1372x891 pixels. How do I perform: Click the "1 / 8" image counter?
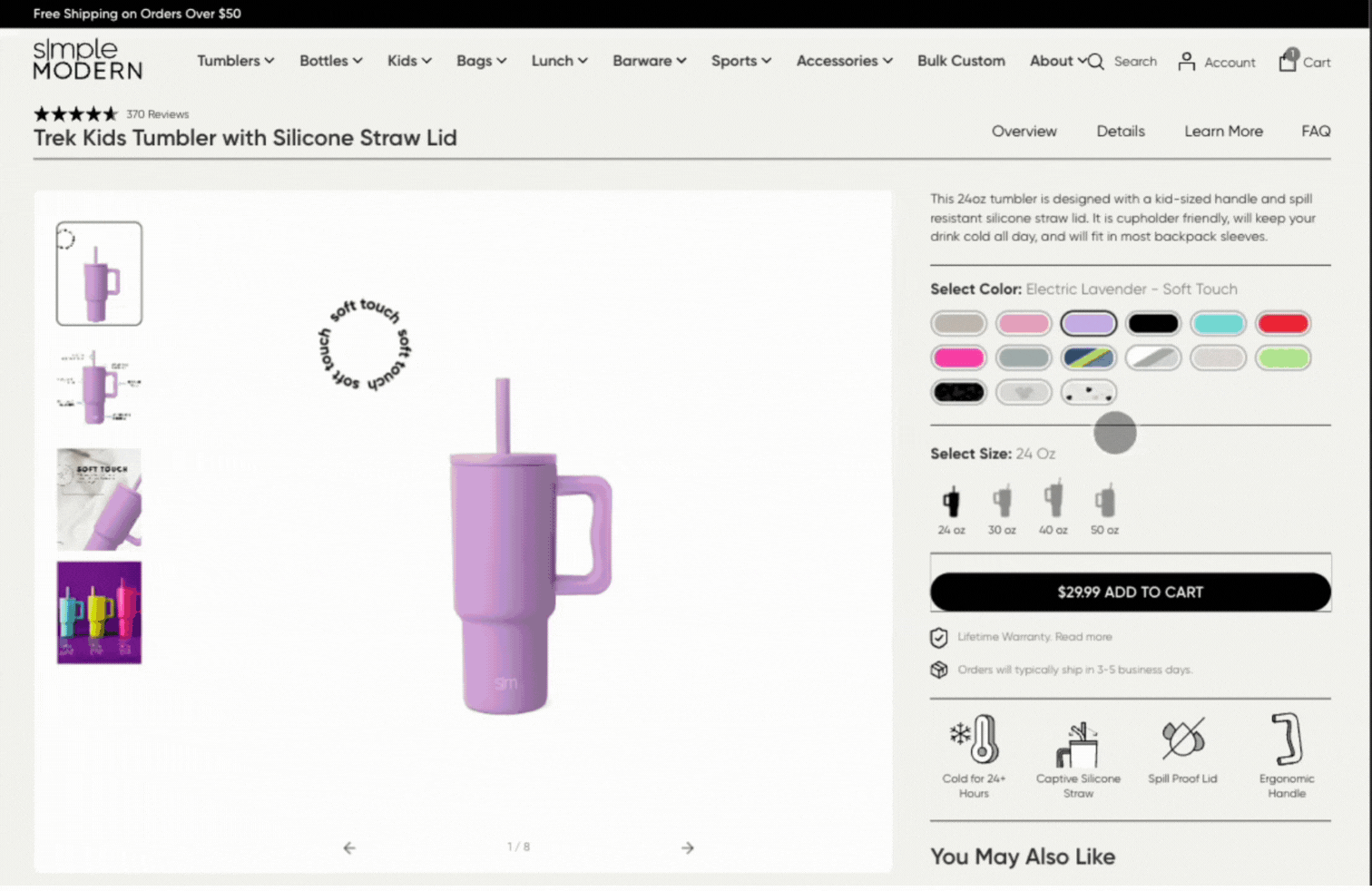pos(518,847)
